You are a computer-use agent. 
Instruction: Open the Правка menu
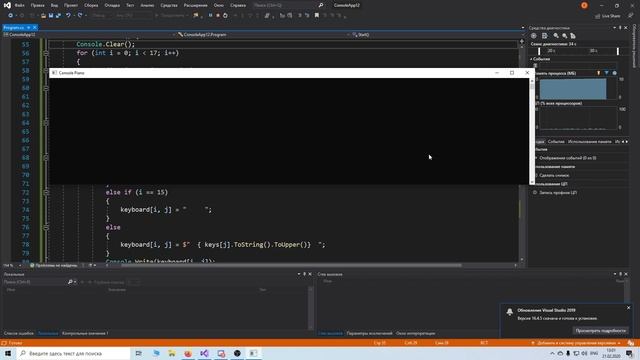[x=38, y=5]
